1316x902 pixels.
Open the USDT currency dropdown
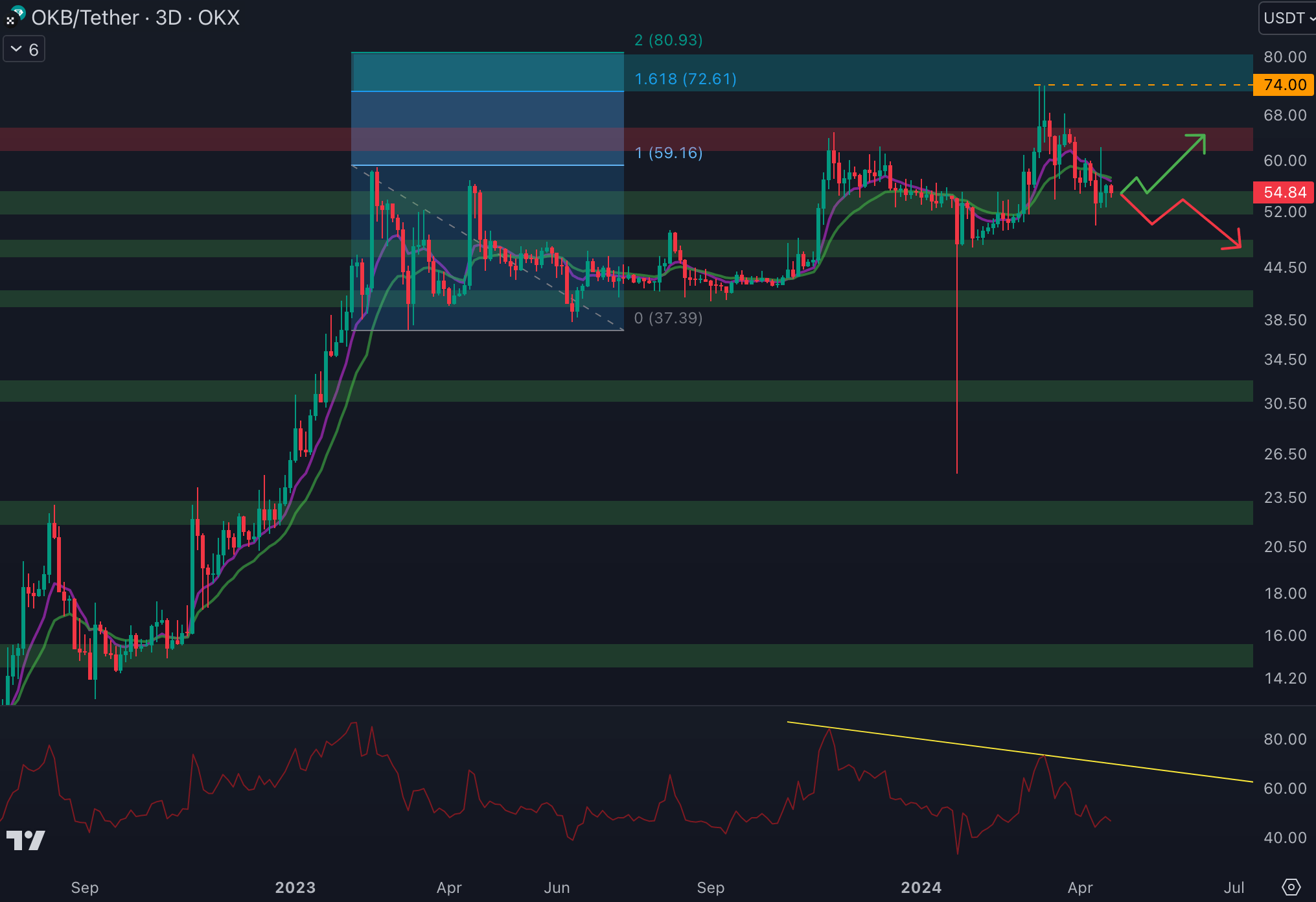click(x=1287, y=17)
